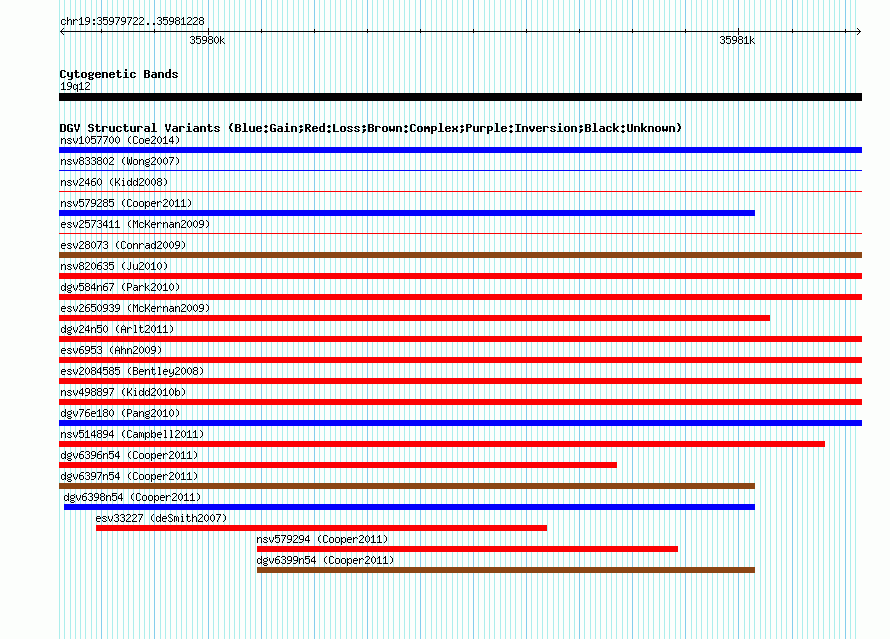Click the left arrow of the ruler
Screen dimensions: 890x639
[x=62, y=31]
